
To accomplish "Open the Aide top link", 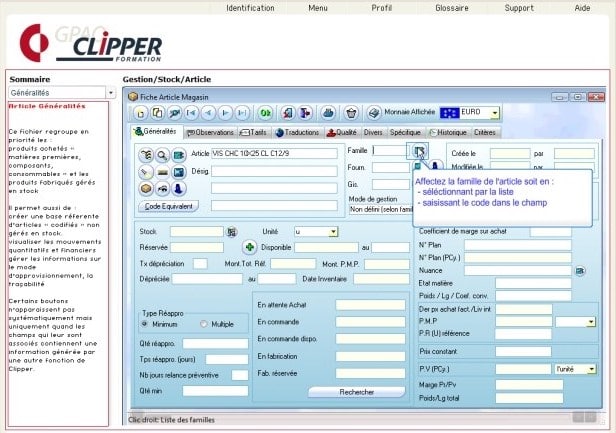I will [x=582, y=8].
